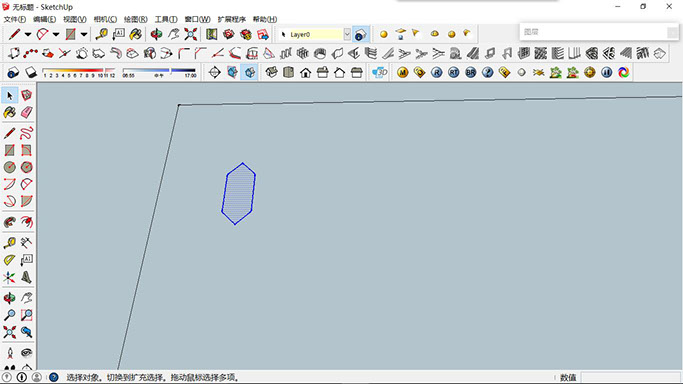
Task: Open the Layer0 layer dropdown
Action: 347,34
